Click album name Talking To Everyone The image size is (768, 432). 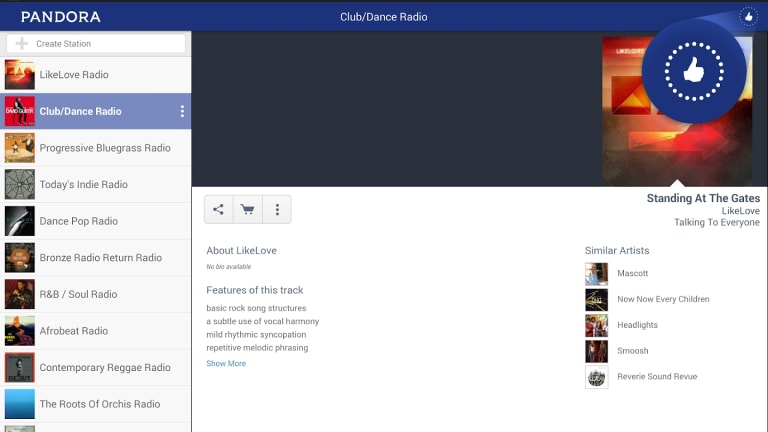coord(717,222)
